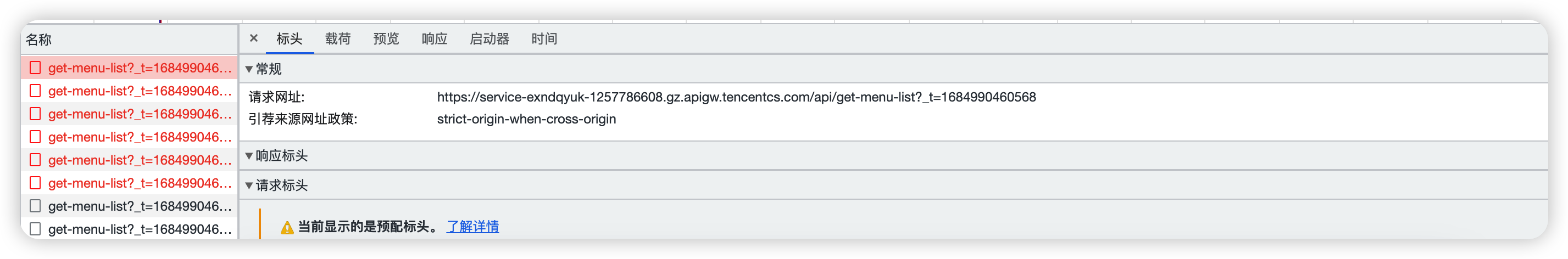Viewport: 1568px width, 259px height.
Task: Click file icon of first red get-menu-list request
Action: (35, 67)
